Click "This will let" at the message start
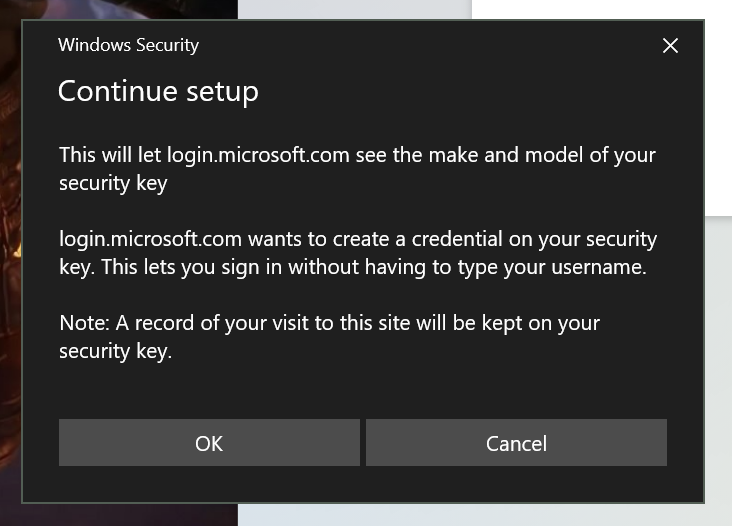This screenshot has width=732, height=526. [110, 155]
